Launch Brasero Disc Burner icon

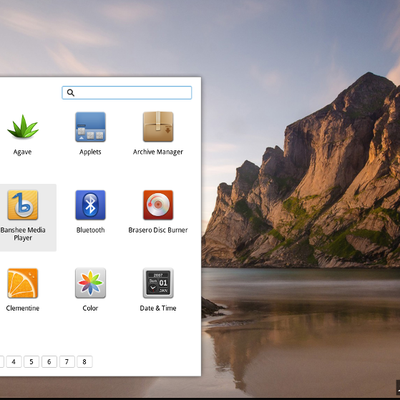pyautogui.click(x=158, y=205)
